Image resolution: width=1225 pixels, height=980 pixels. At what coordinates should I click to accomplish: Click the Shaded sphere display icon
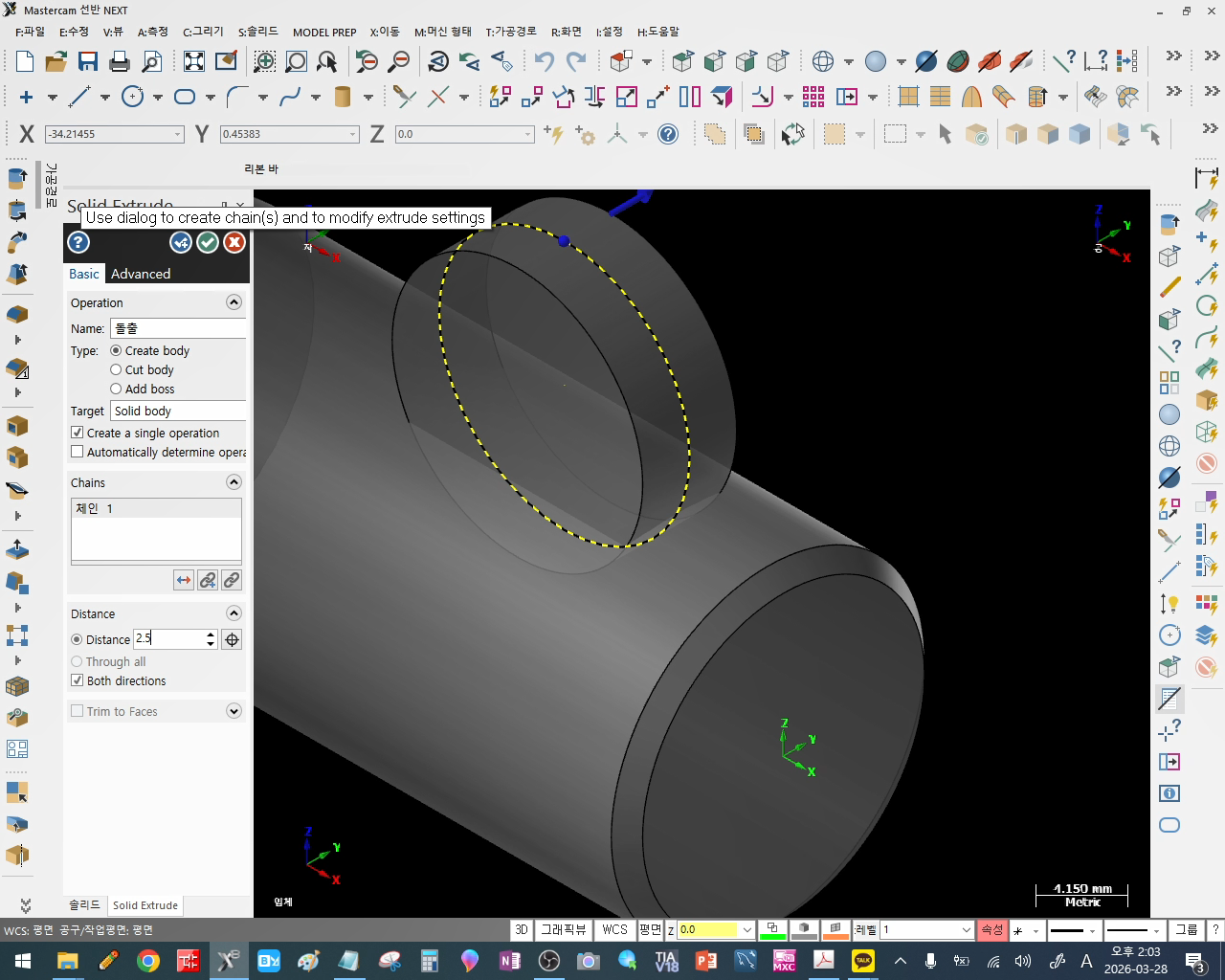click(876, 62)
